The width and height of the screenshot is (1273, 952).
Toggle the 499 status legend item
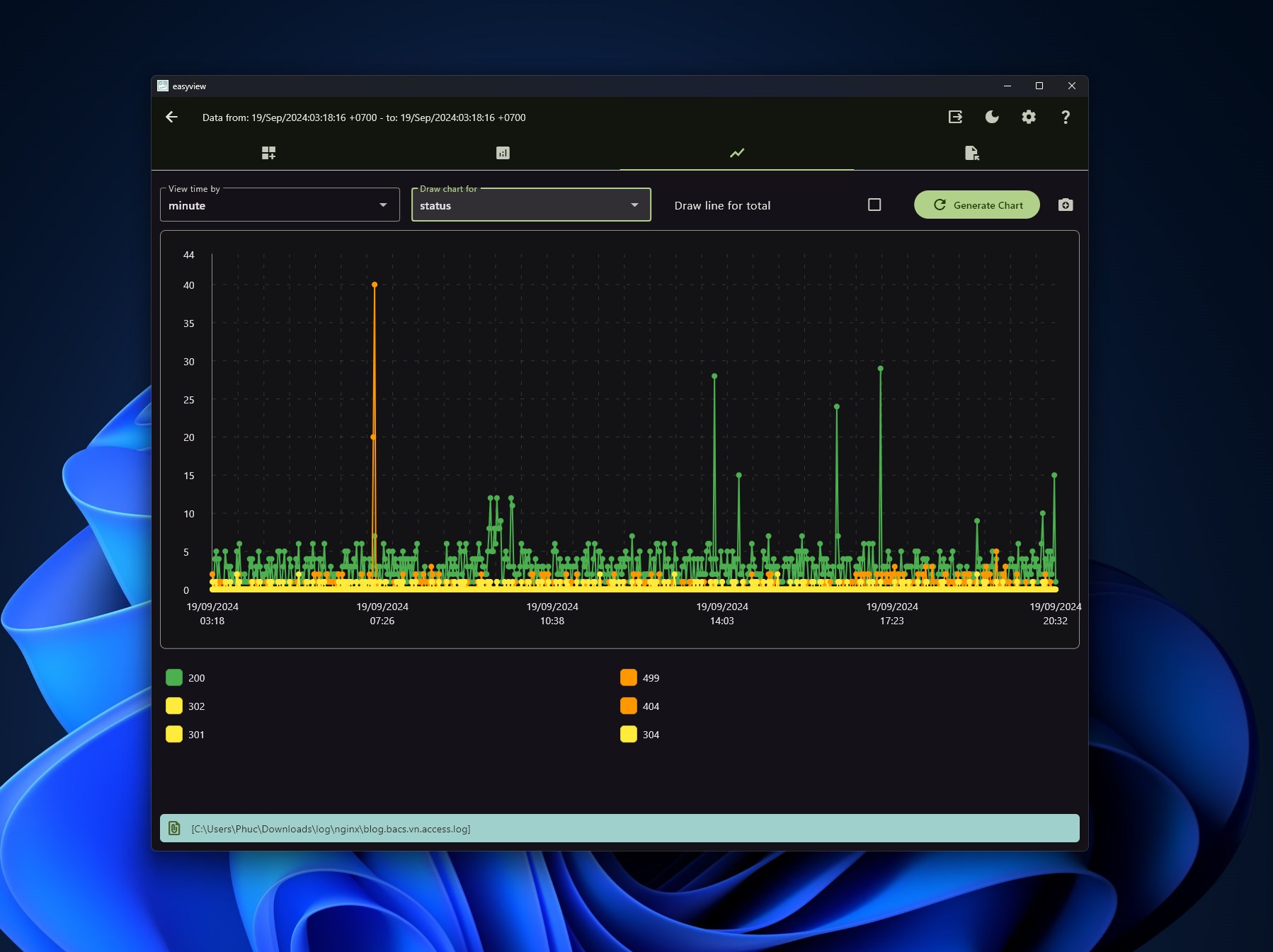(x=640, y=677)
